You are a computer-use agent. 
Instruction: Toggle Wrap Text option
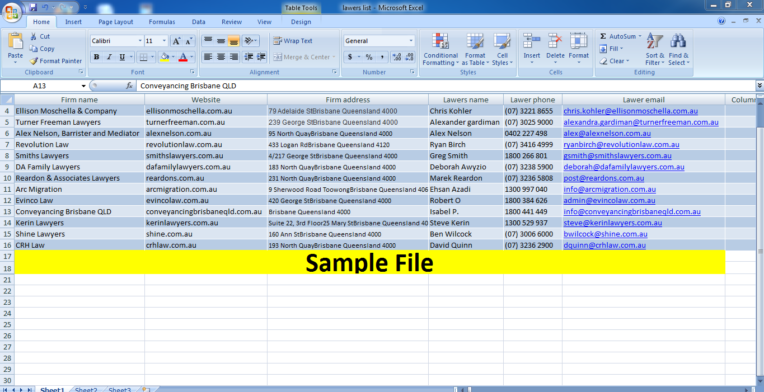(x=293, y=41)
